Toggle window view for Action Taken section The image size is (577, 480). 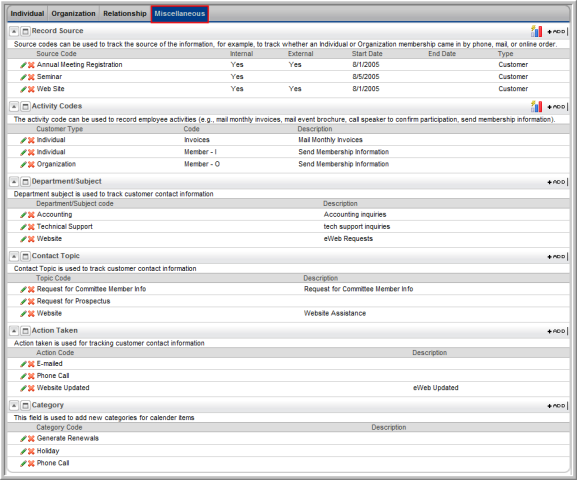25,331
